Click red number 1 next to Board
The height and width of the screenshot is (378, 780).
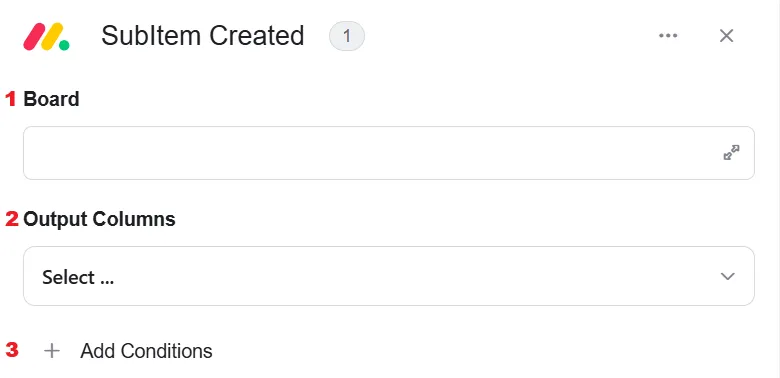point(10,99)
